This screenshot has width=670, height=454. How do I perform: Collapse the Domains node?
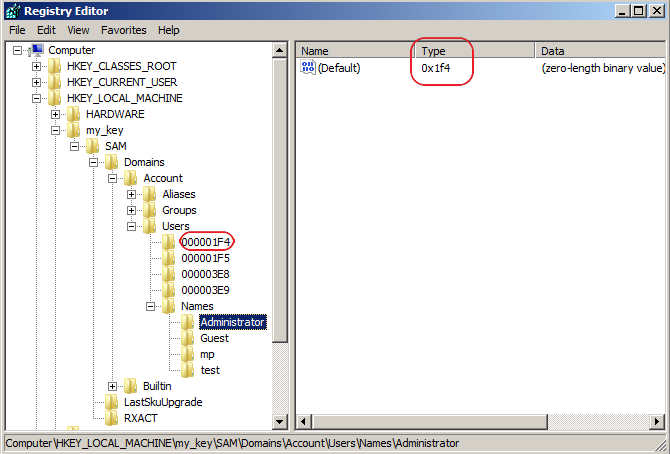[94, 162]
